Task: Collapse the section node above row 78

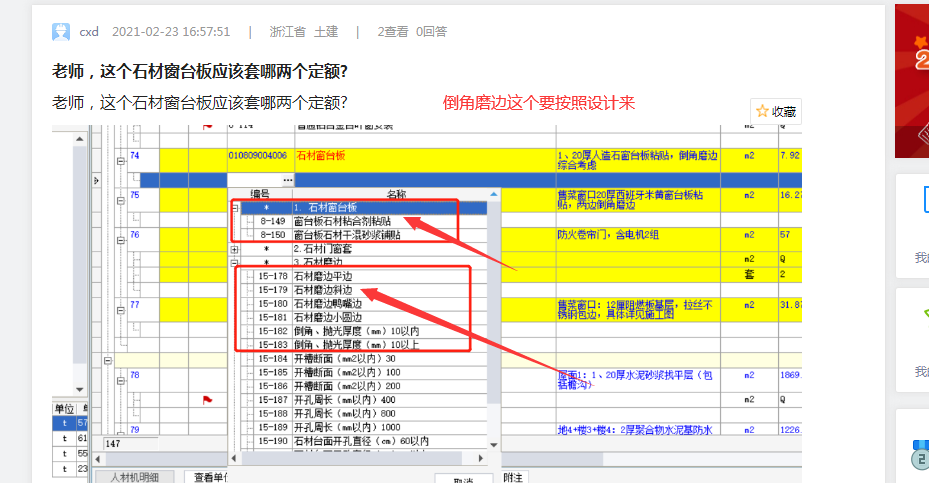Action: (x=108, y=360)
